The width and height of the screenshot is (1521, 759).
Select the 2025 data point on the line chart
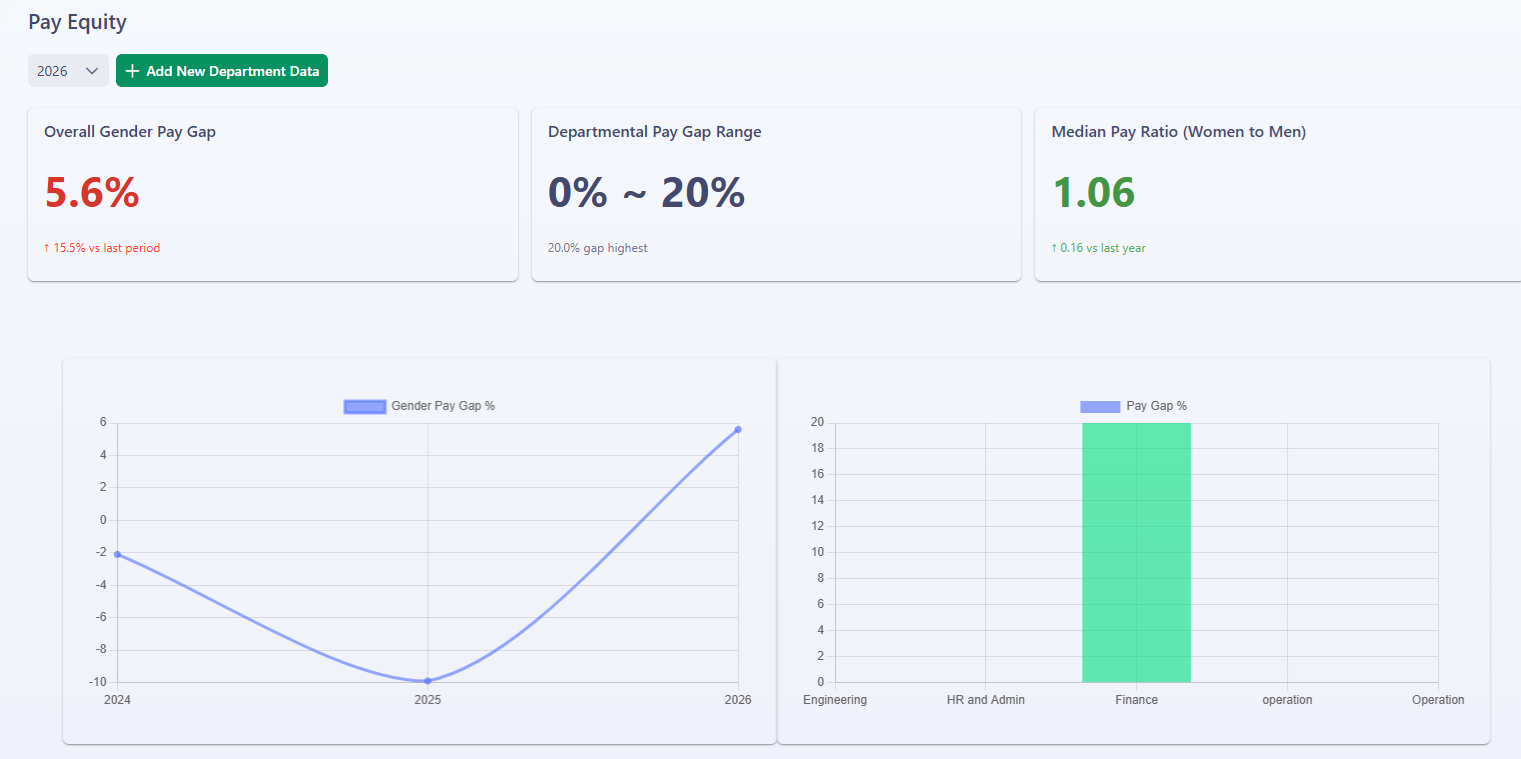[x=428, y=681]
